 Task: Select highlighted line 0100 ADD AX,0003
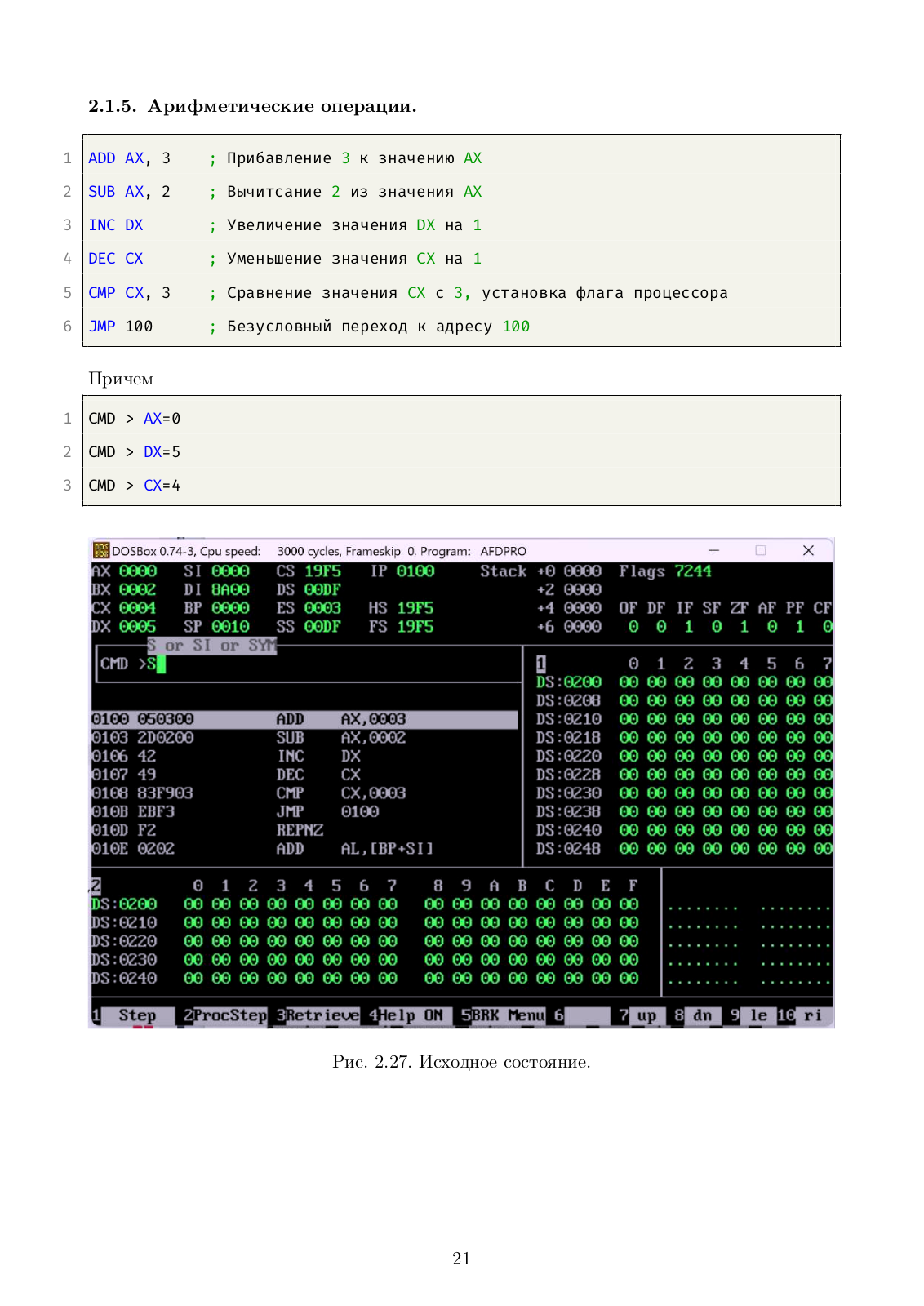tap(304, 719)
